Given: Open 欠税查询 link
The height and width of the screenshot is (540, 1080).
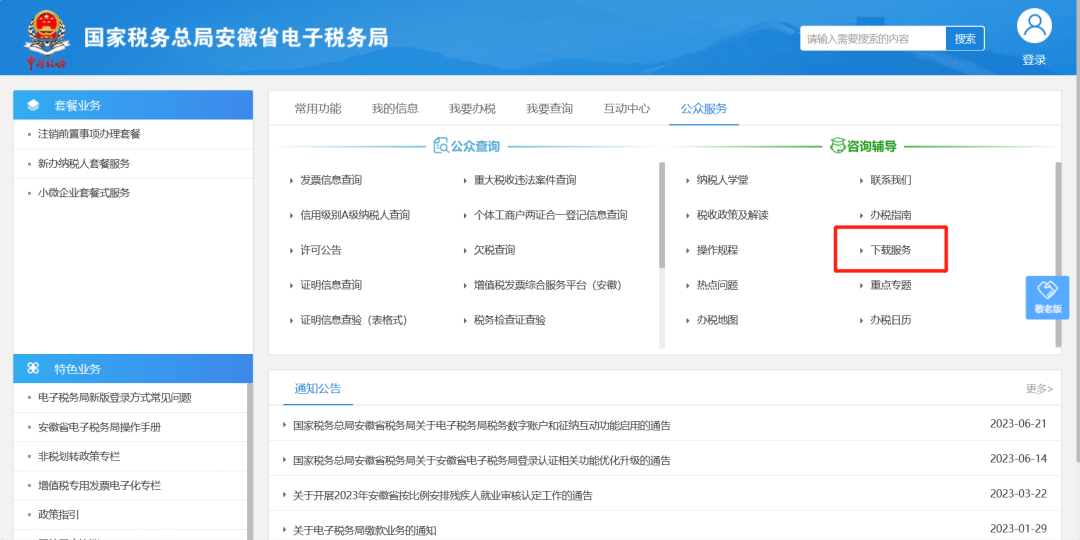Looking at the screenshot, I should pyautogui.click(x=494, y=250).
